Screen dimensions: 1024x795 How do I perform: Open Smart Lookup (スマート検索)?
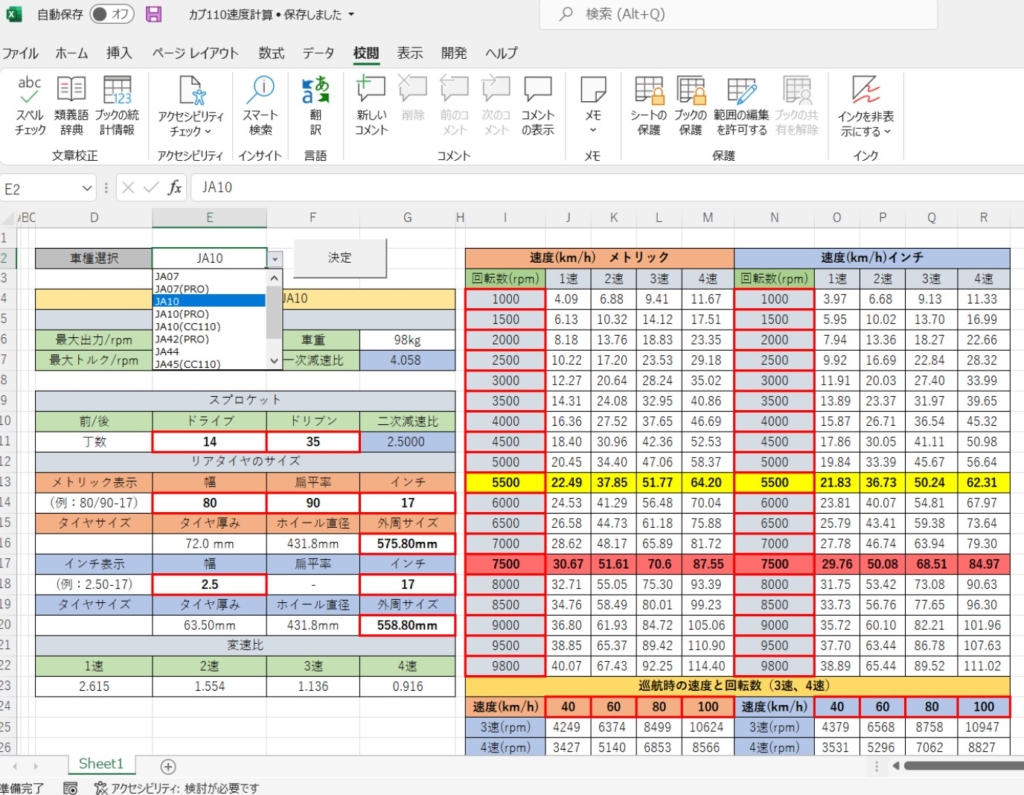click(x=261, y=106)
